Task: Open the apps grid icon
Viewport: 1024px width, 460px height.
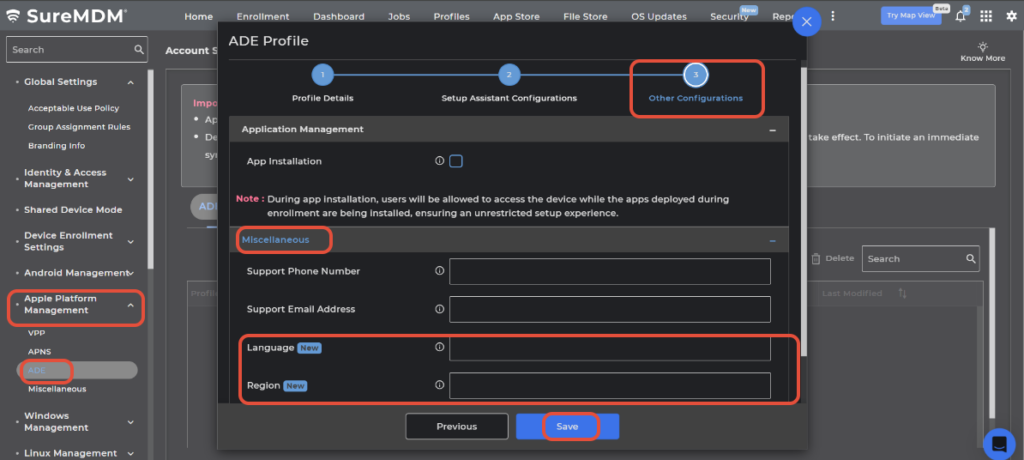Action: point(986,16)
